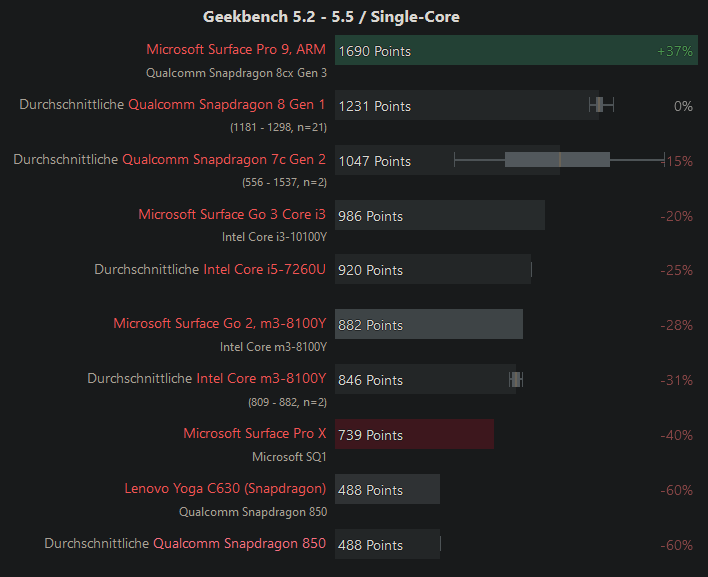
Task: Click the box plot in the Snapdragon 7c Gen 2 row
Action: (559, 160)
